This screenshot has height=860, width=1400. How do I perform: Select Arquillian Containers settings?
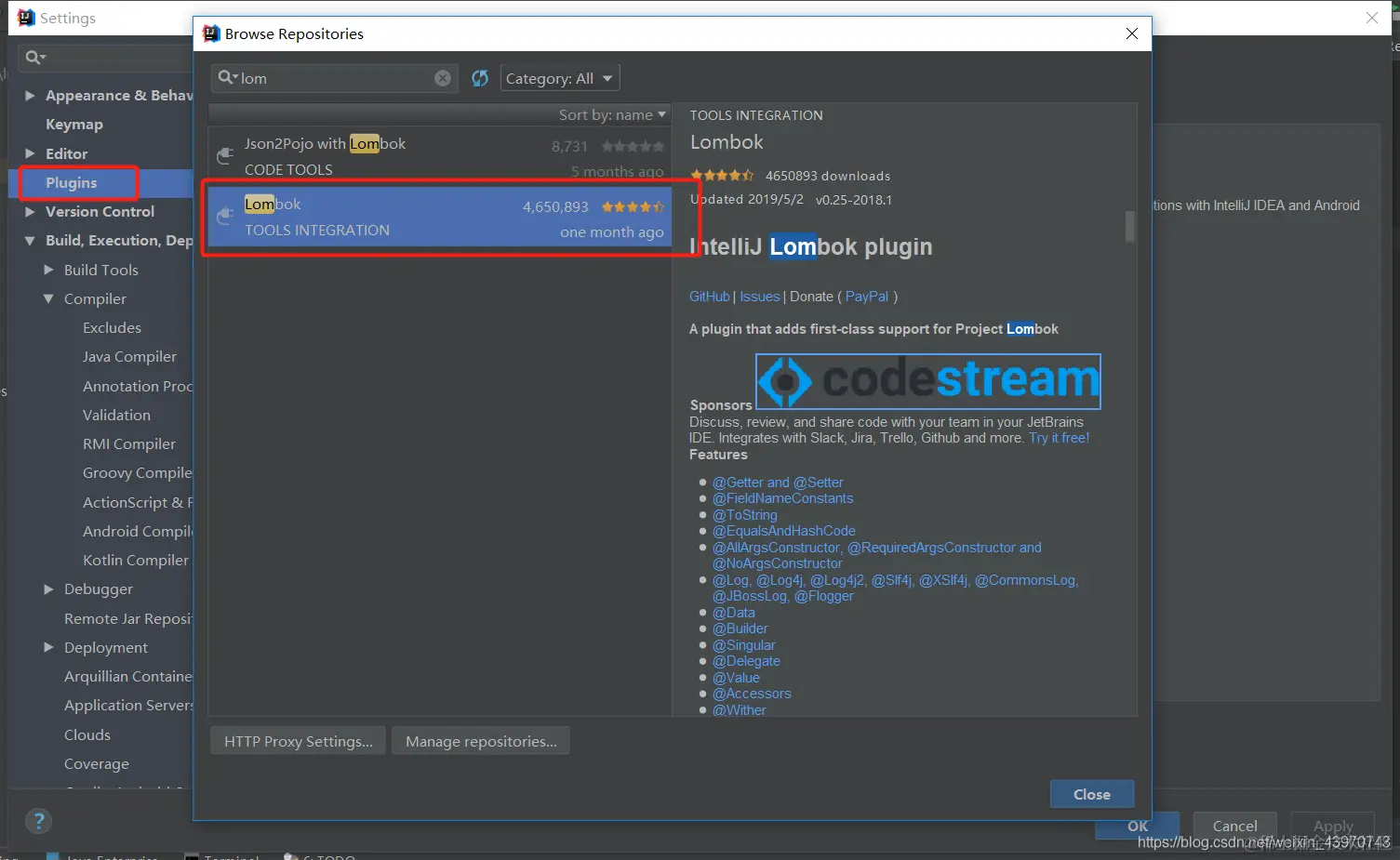pos(127,676)
